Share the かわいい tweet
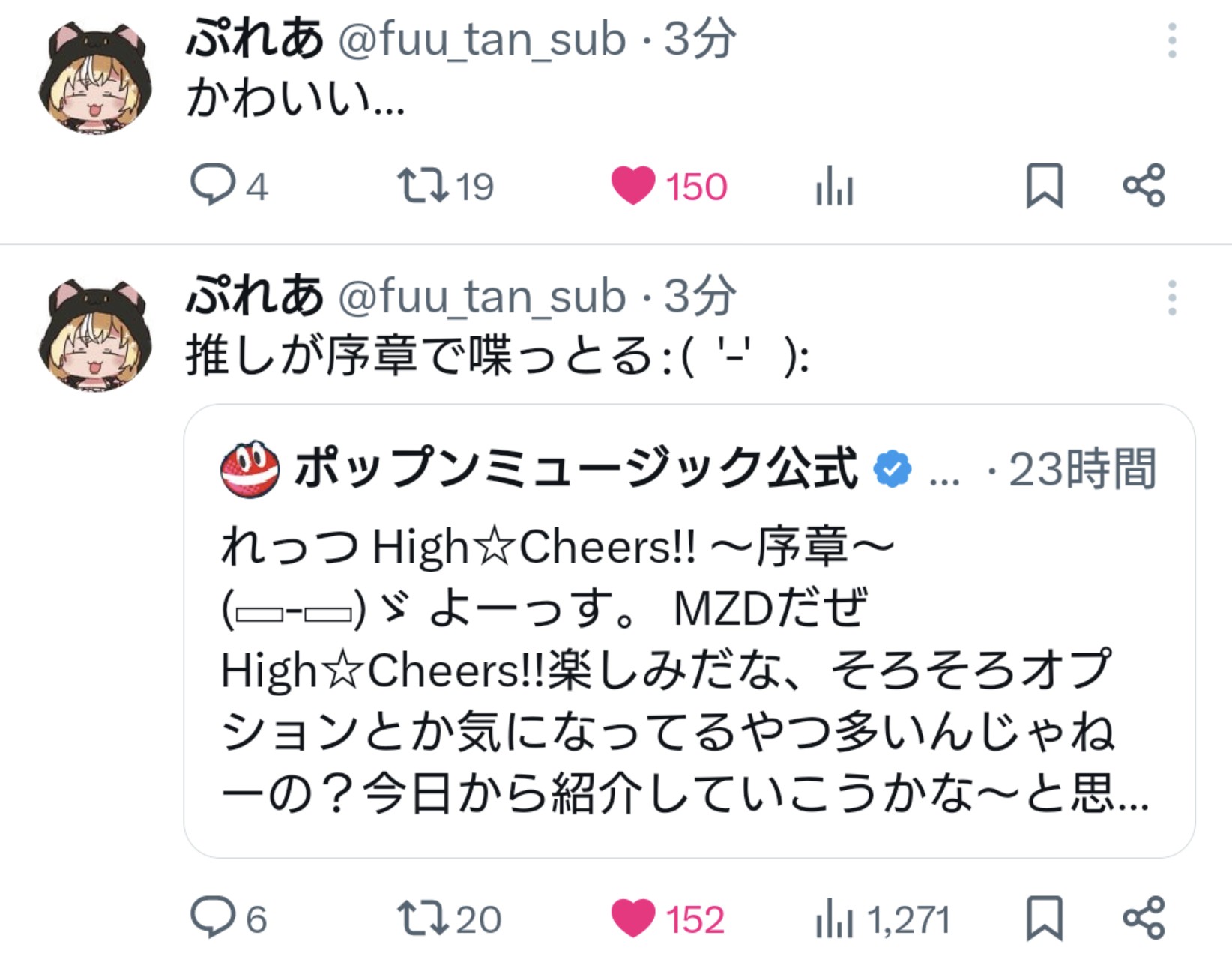Screen dimensions: 1232x959 coord(1144,185)
